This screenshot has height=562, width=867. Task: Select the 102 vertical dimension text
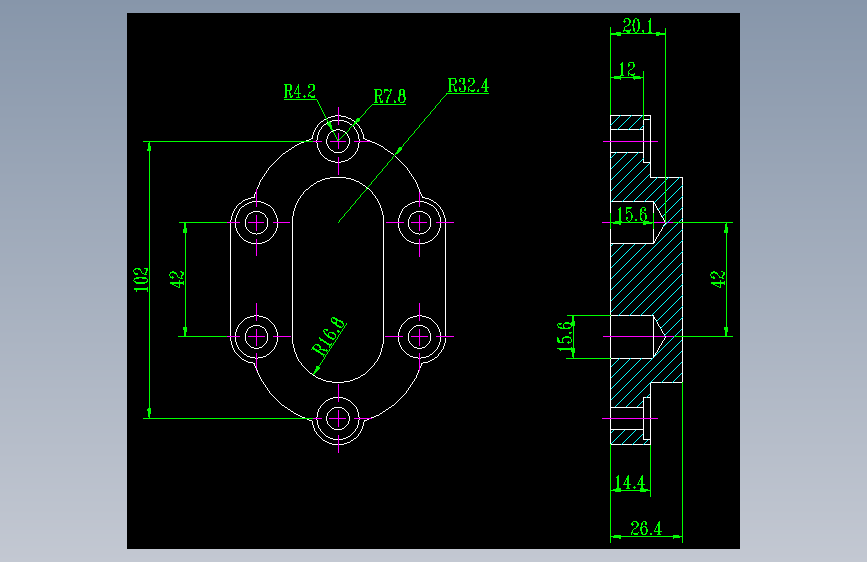tap(142, 280)
